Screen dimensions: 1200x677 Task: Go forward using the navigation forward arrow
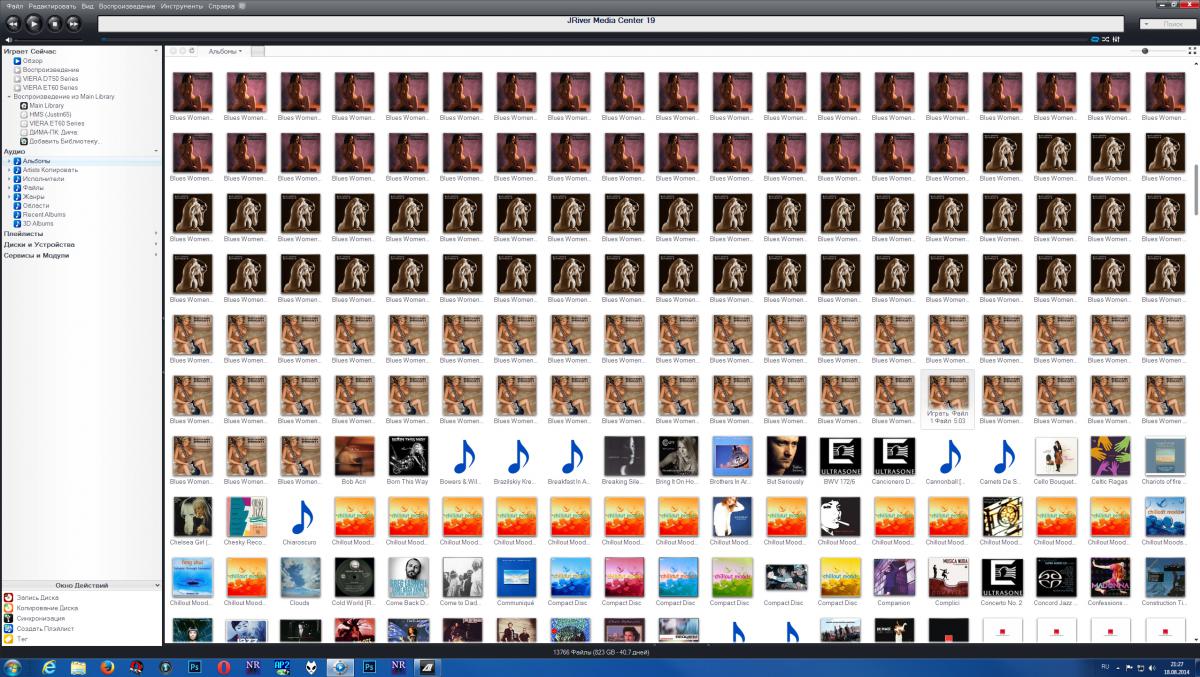point(183,50)
